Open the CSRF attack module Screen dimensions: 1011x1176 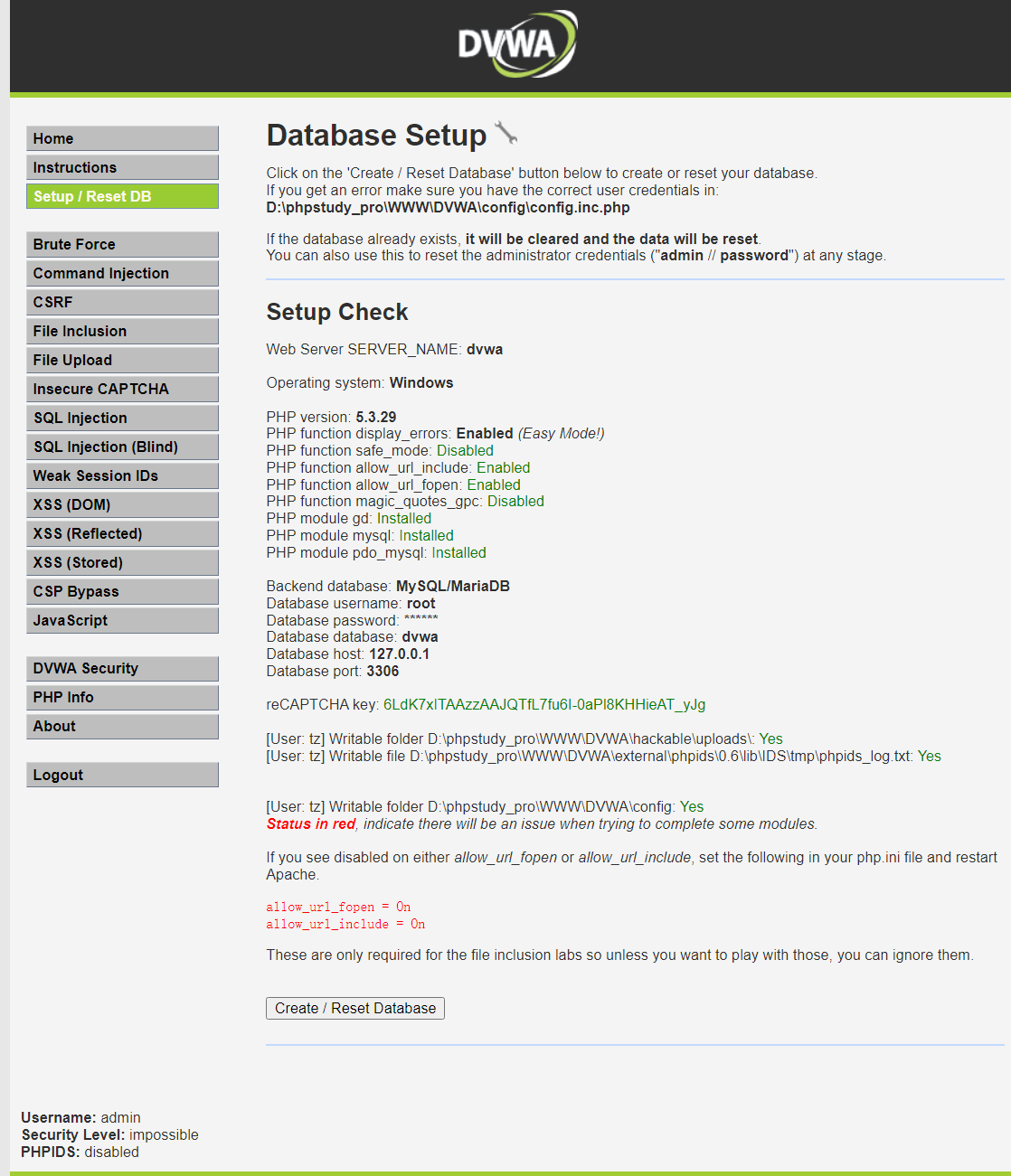click(x=122, y=302)
